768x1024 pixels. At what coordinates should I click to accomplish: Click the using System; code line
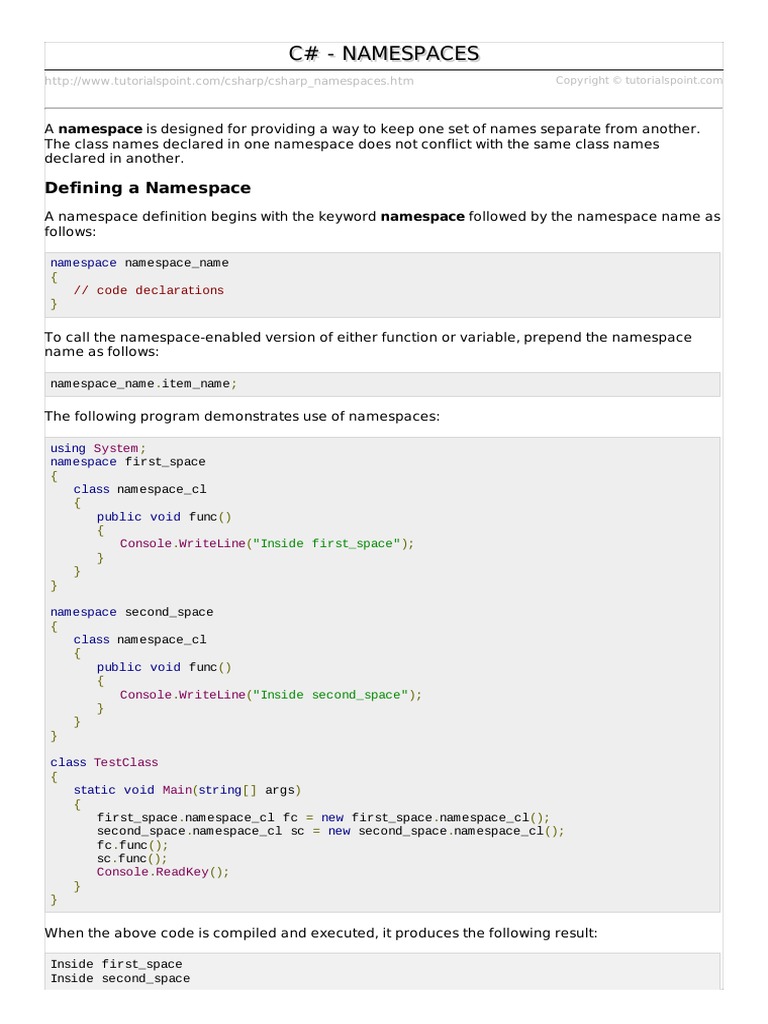point(98,448)
